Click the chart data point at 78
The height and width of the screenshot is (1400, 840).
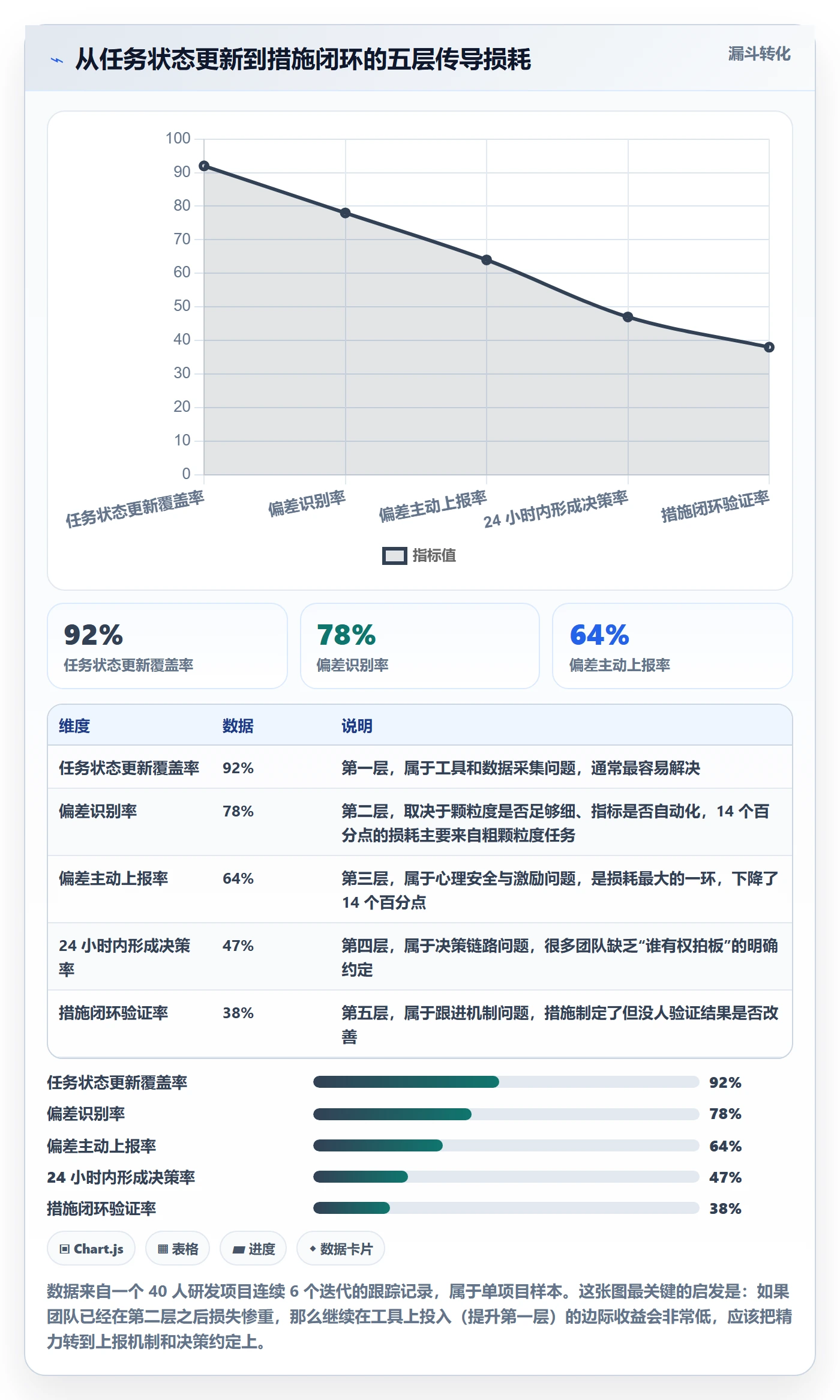(346, 213)
